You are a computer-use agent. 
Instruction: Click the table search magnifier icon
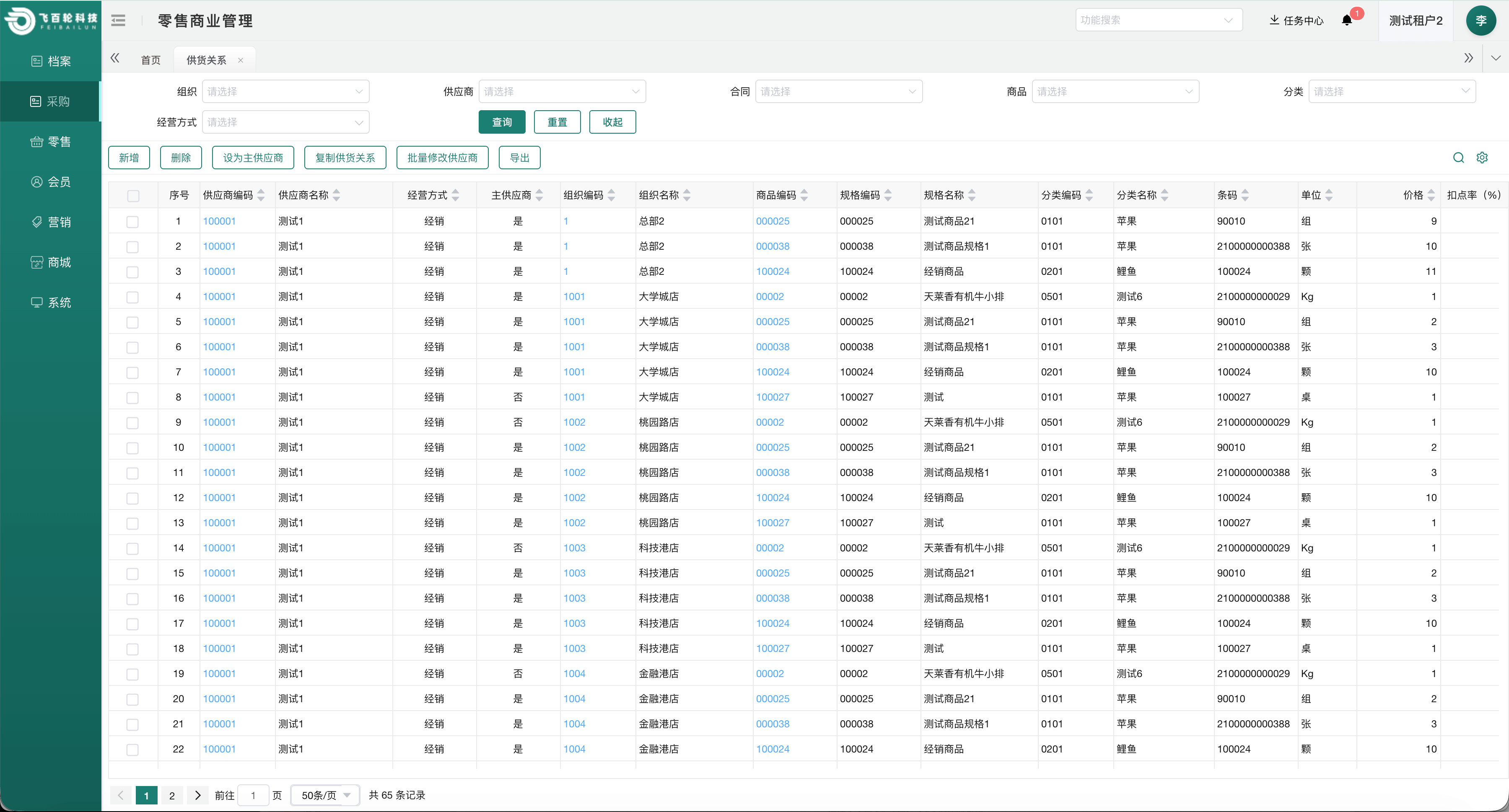coord(1458,158)
